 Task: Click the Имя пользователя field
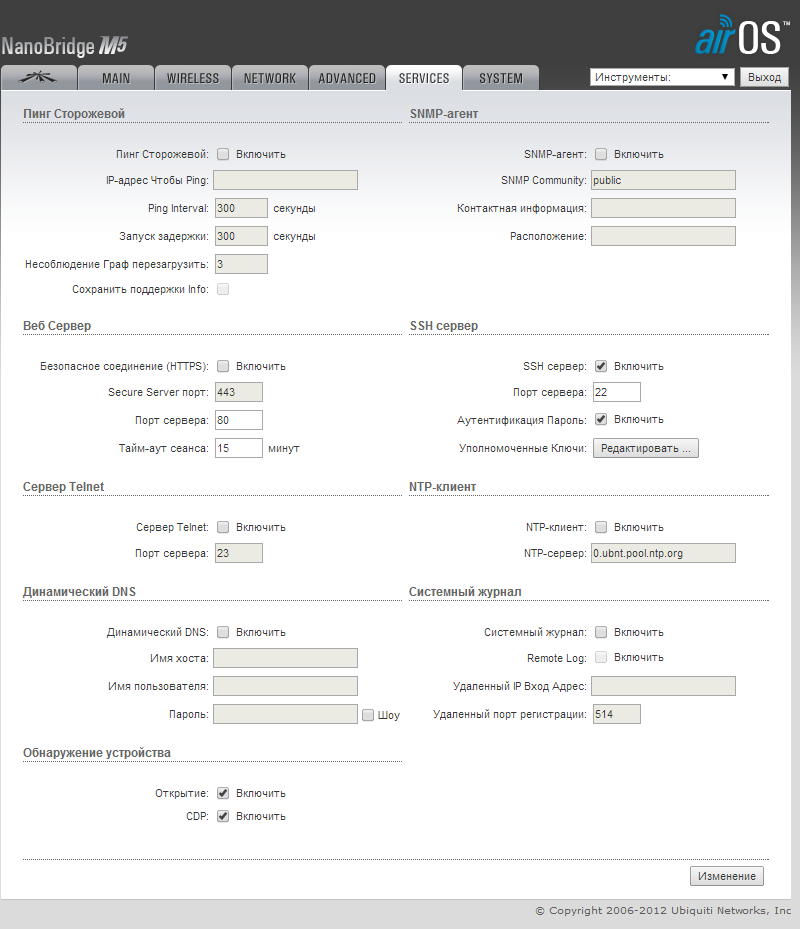coord(286,685)
